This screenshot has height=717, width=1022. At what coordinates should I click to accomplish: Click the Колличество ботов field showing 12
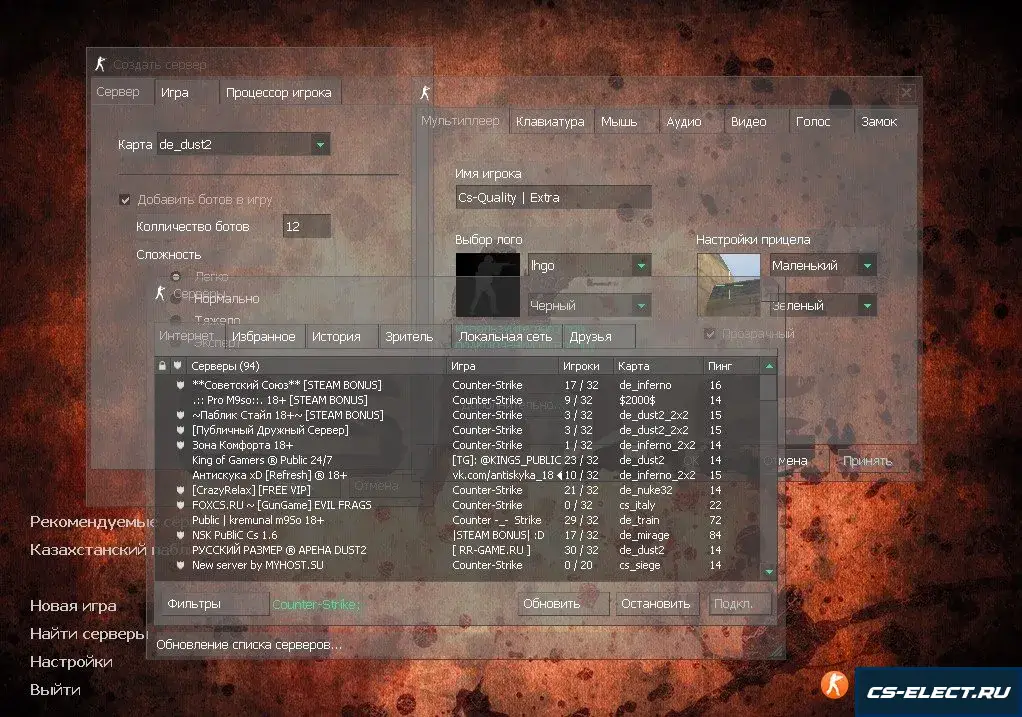pyautogui.click(x=306, y=226)
